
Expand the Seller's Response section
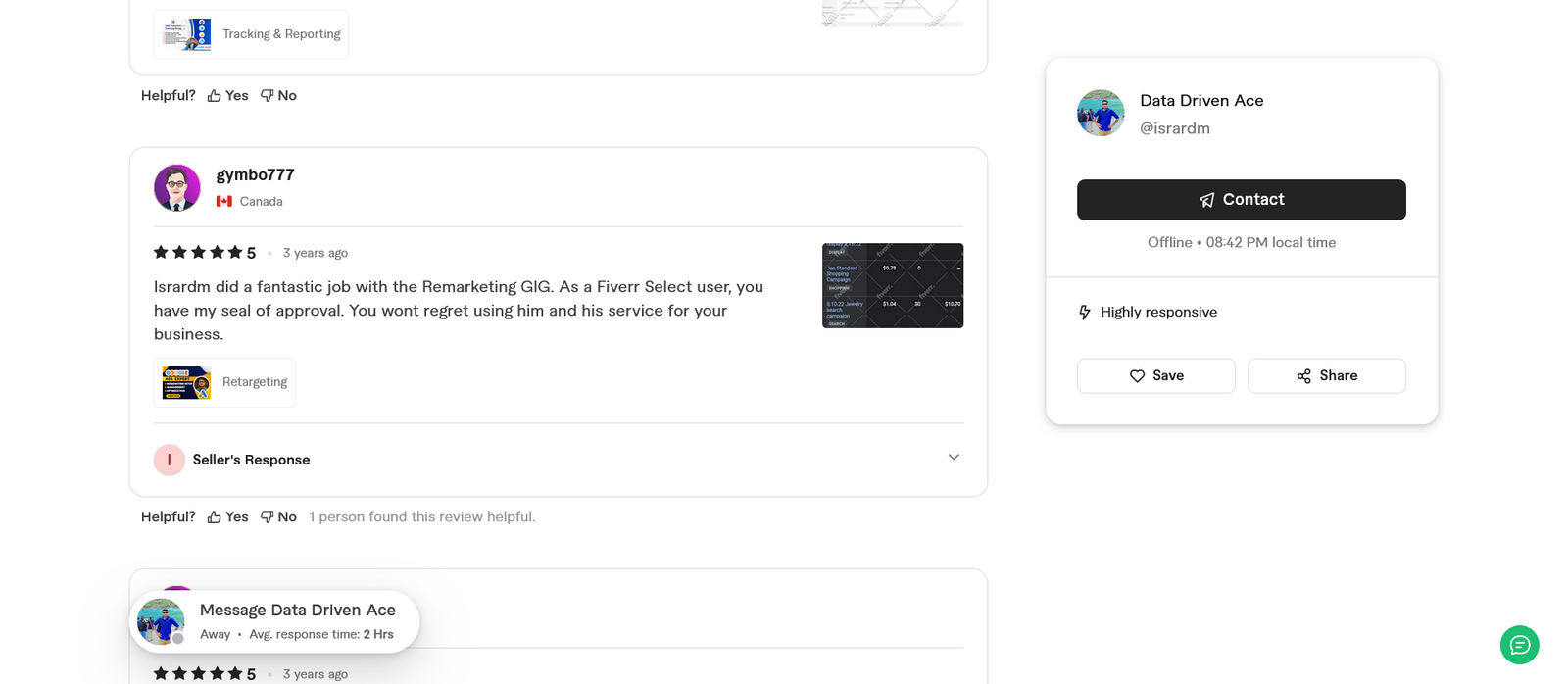pos(251,459)
